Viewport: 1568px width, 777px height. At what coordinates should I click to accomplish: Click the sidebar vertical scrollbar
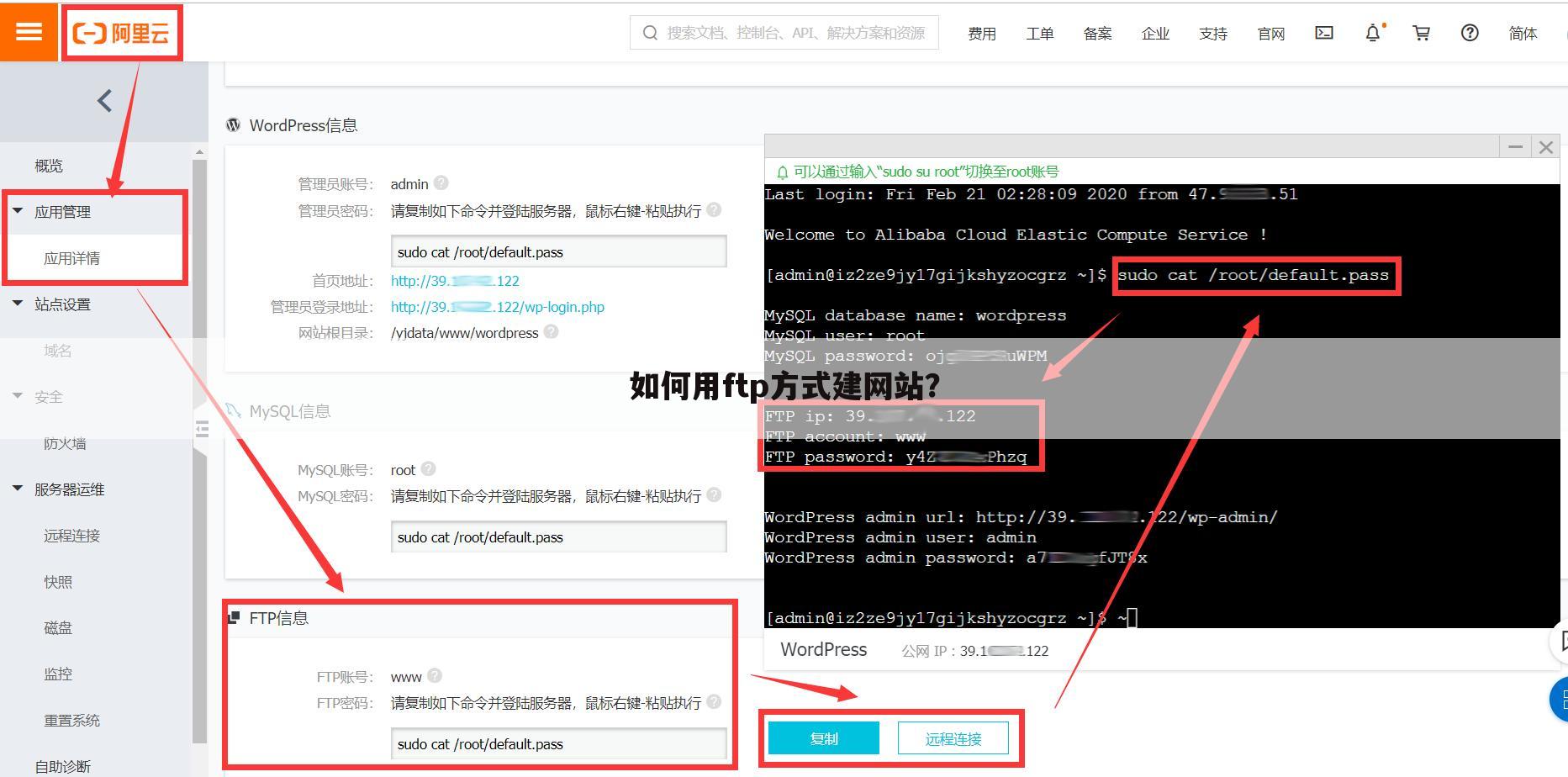tap(199, 450)
